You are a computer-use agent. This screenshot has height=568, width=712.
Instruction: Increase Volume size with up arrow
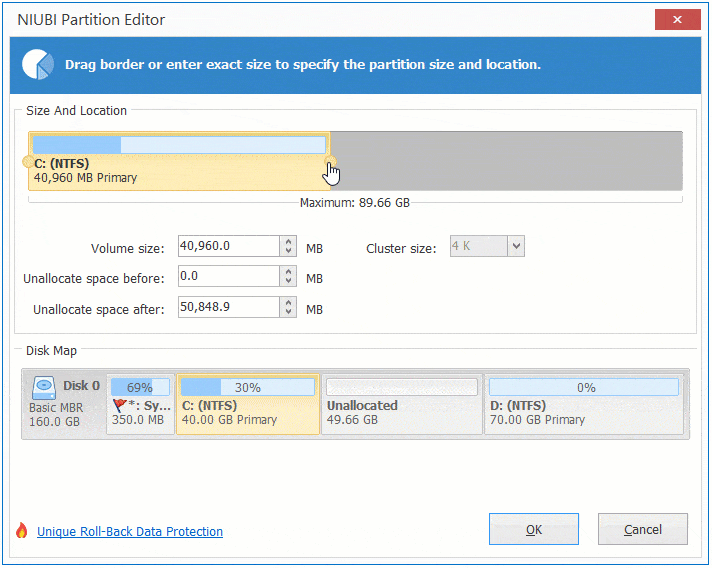coord(289,241)
